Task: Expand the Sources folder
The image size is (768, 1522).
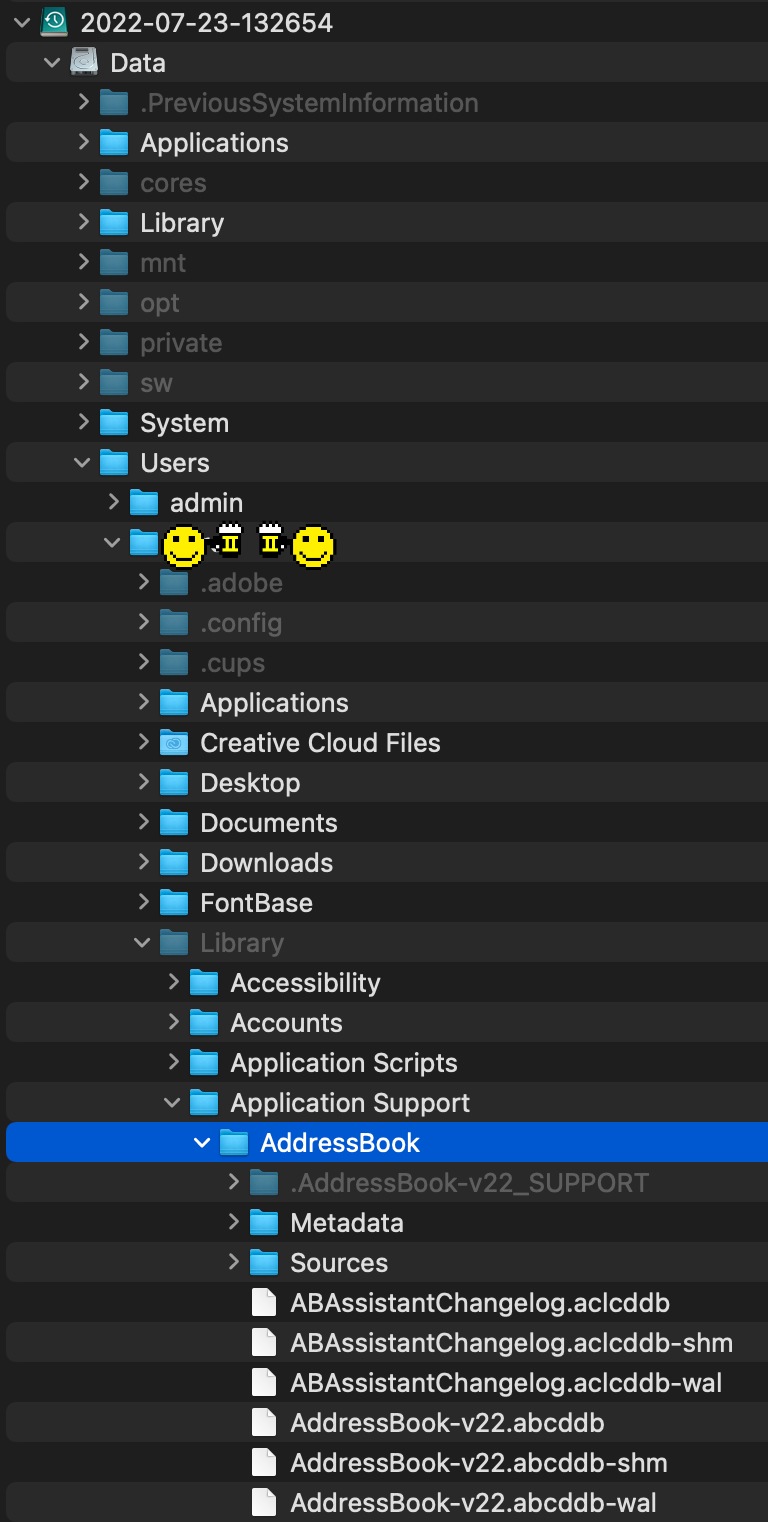Action: tap(233, 1262)
